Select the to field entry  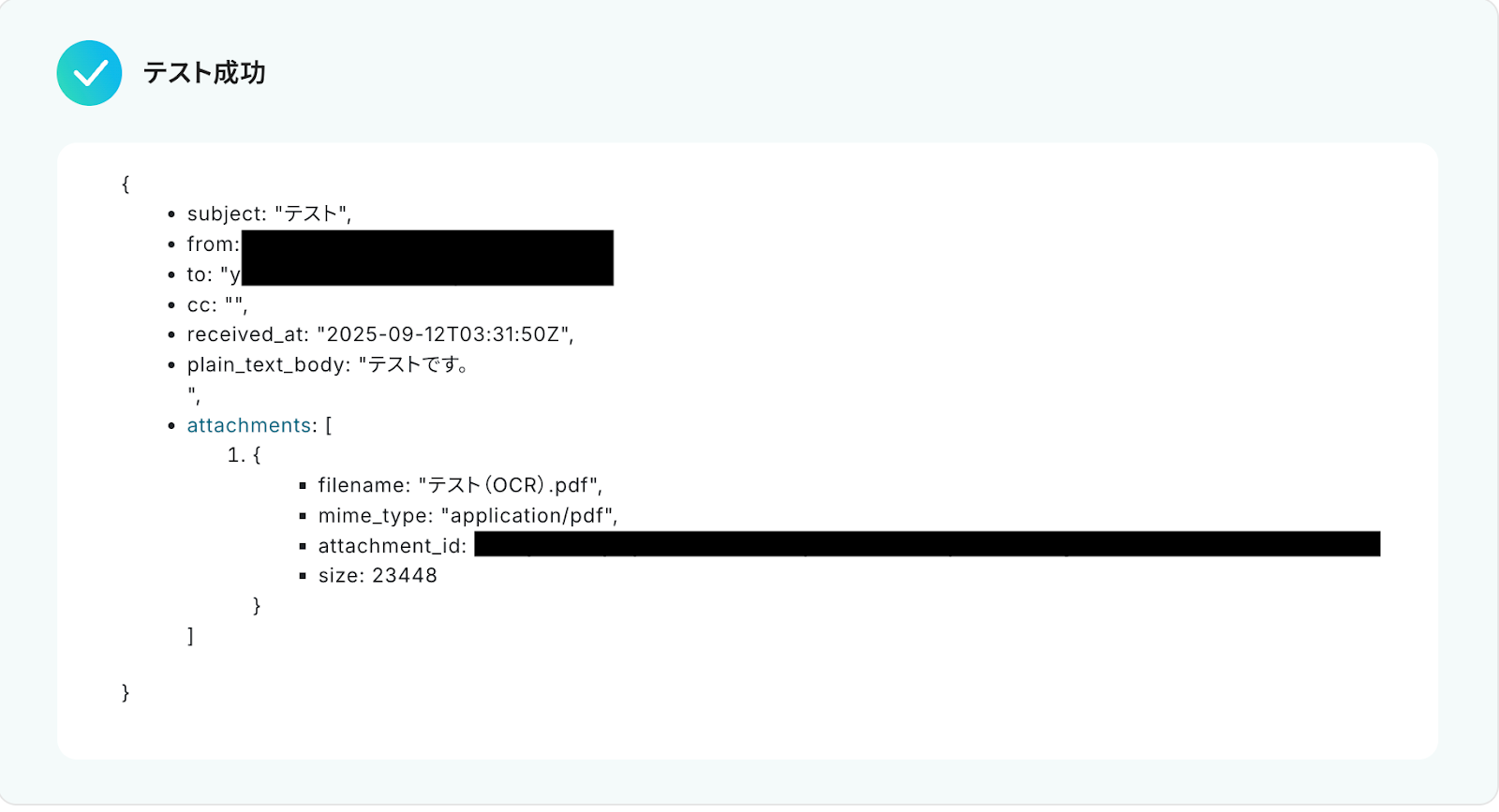tap(400, 274)
